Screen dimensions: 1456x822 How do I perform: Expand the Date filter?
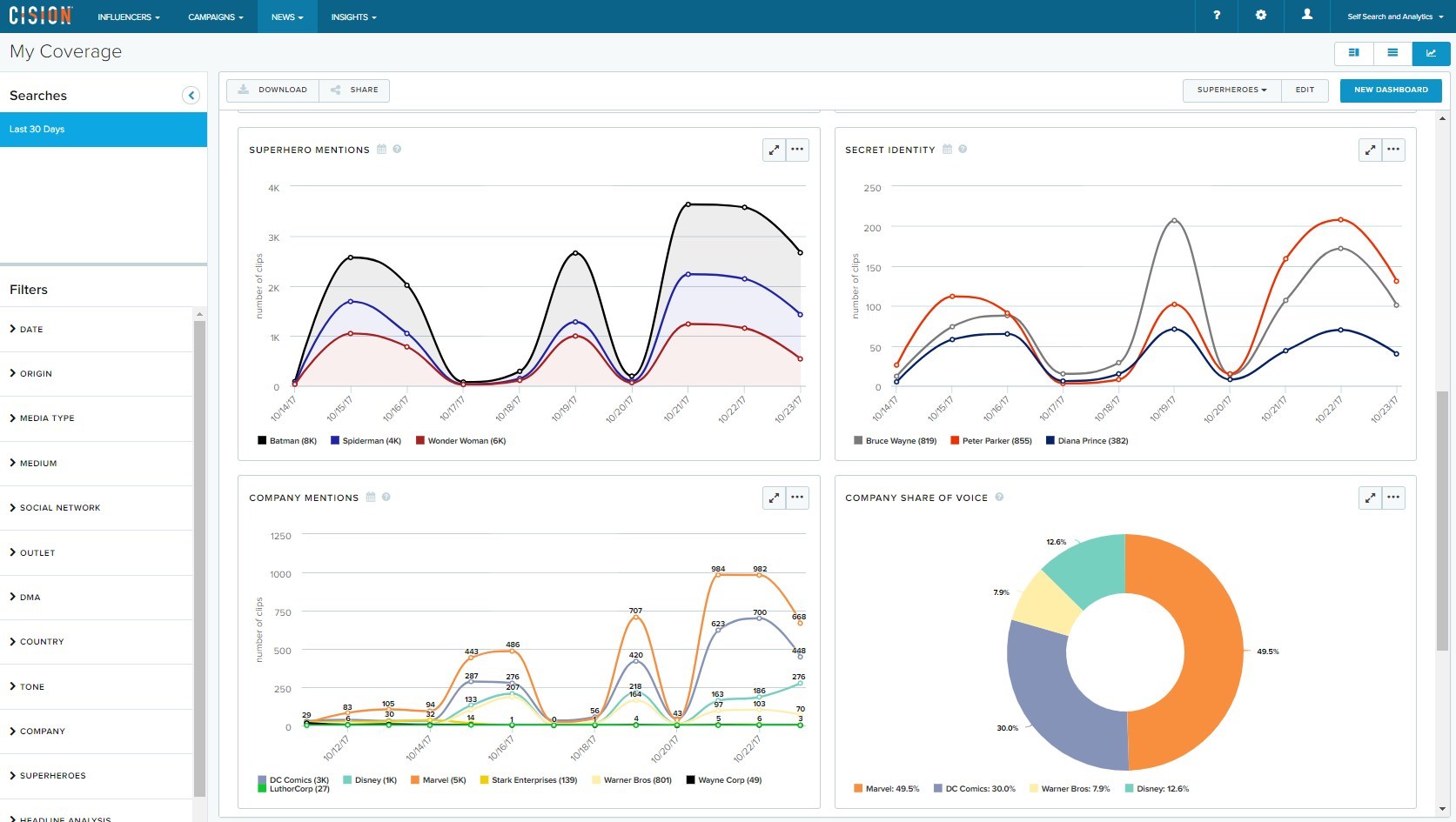(x=96, y=330)
